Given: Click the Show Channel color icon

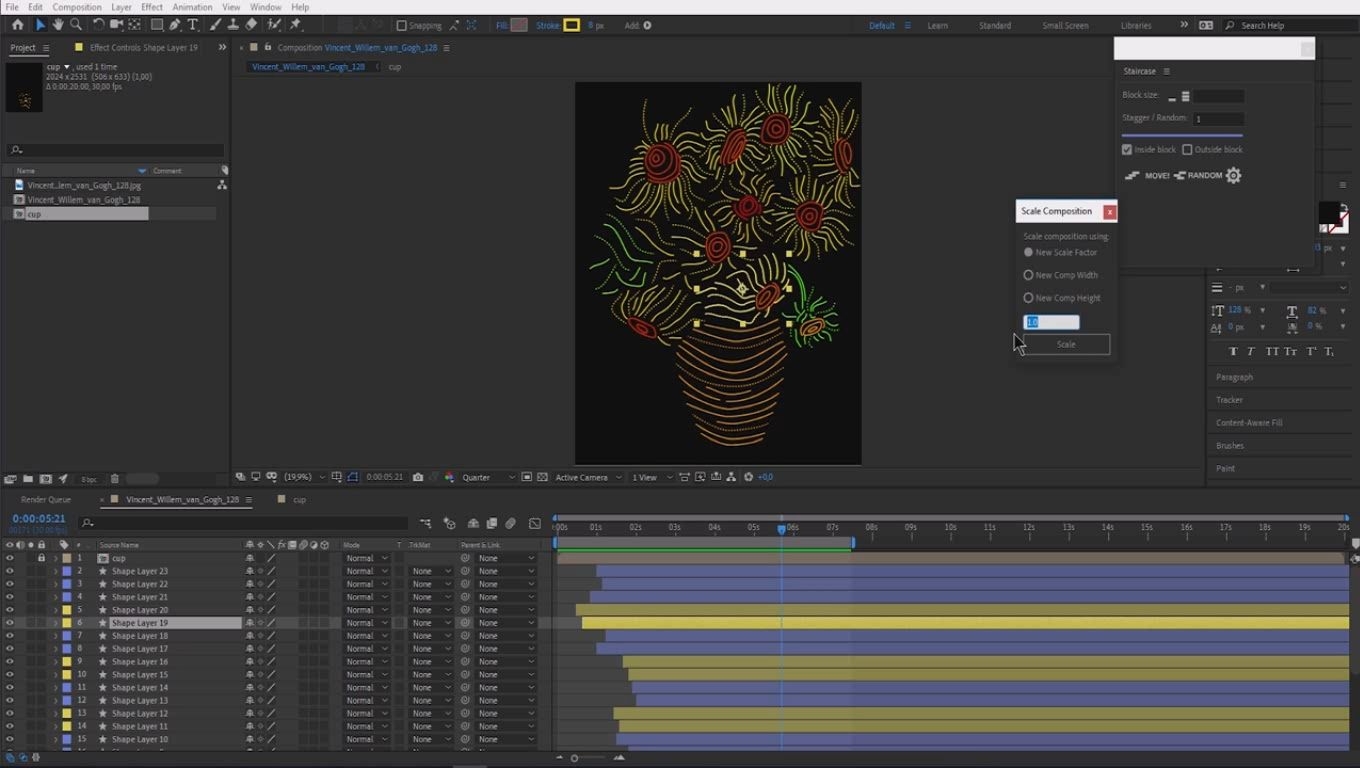Looking at the screenshot, I should tap(449, 478).
